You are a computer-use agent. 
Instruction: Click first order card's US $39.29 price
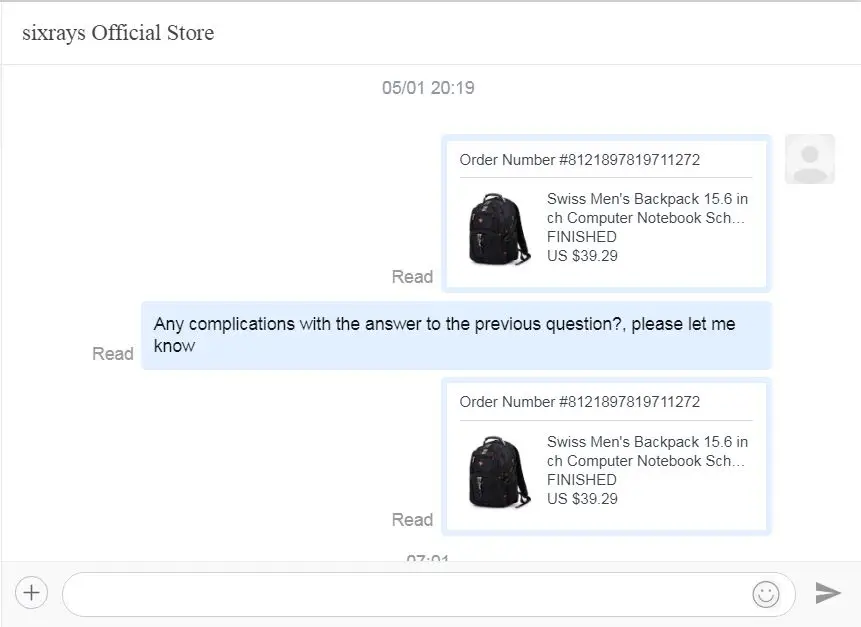coord(582,256)
